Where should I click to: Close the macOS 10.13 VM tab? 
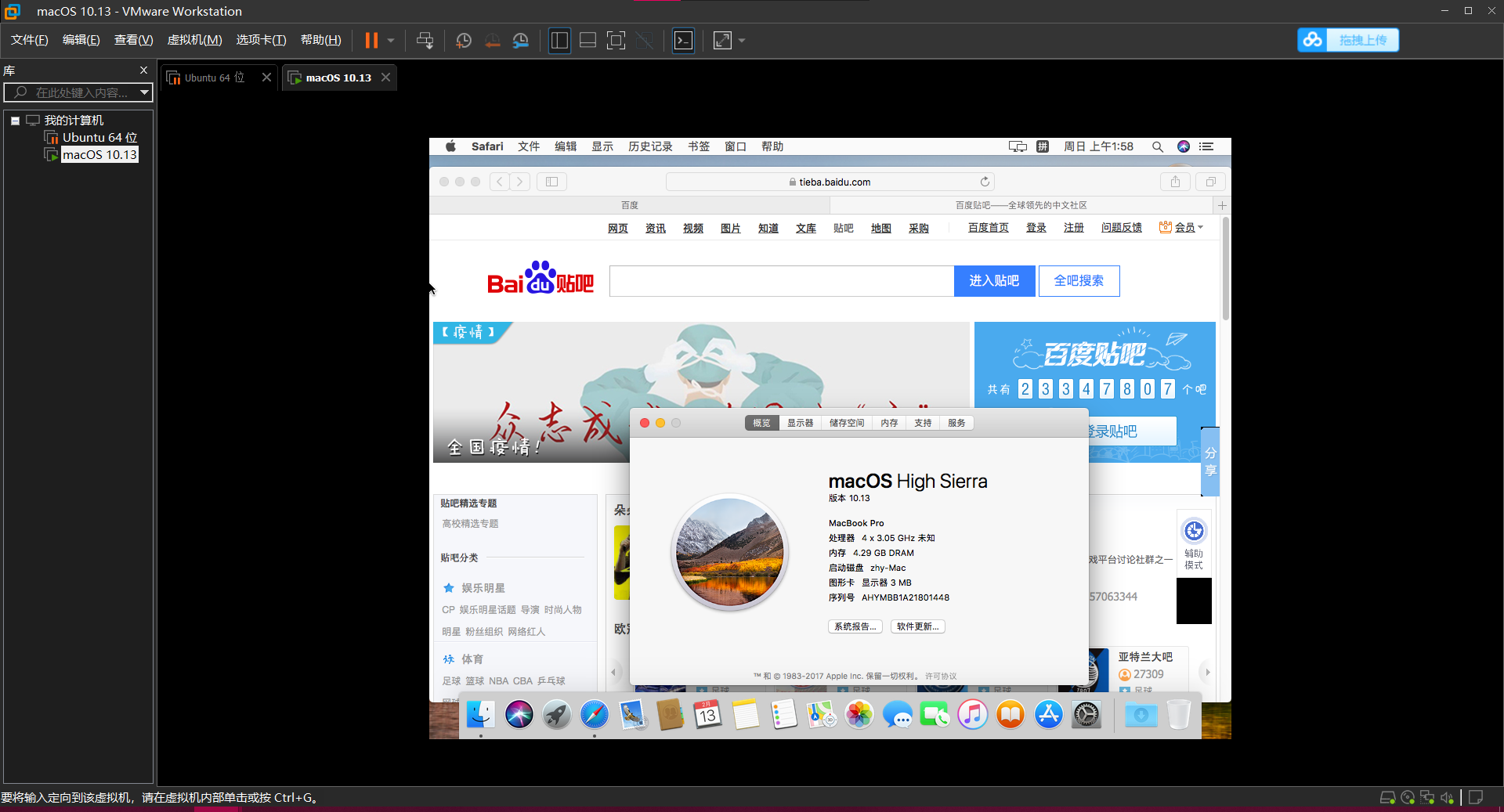[x=385, y=77]
